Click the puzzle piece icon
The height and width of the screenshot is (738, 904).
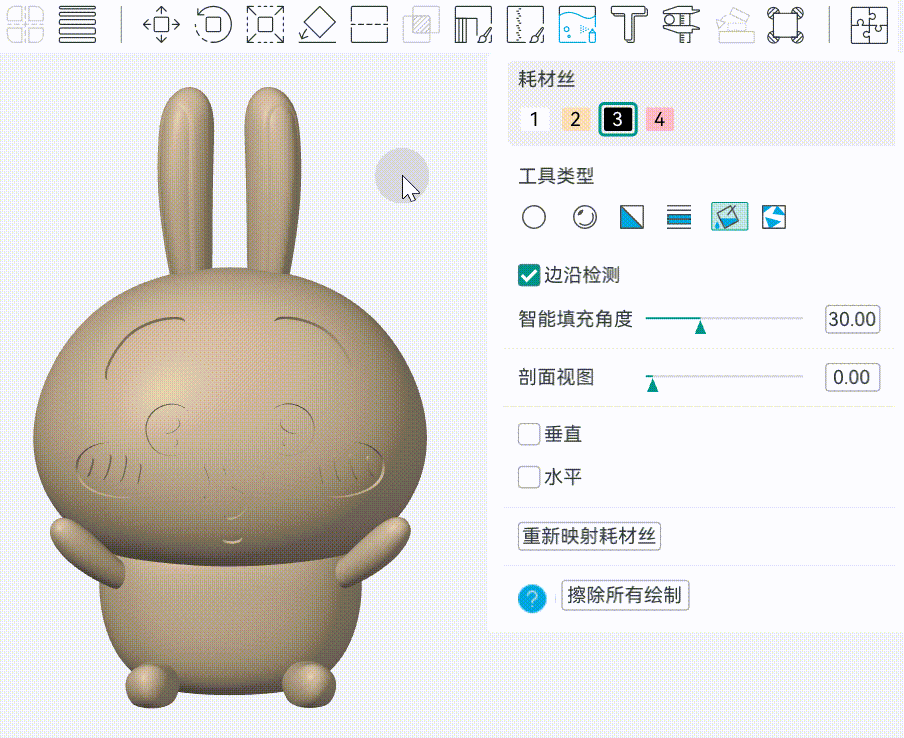pos(869,24)
